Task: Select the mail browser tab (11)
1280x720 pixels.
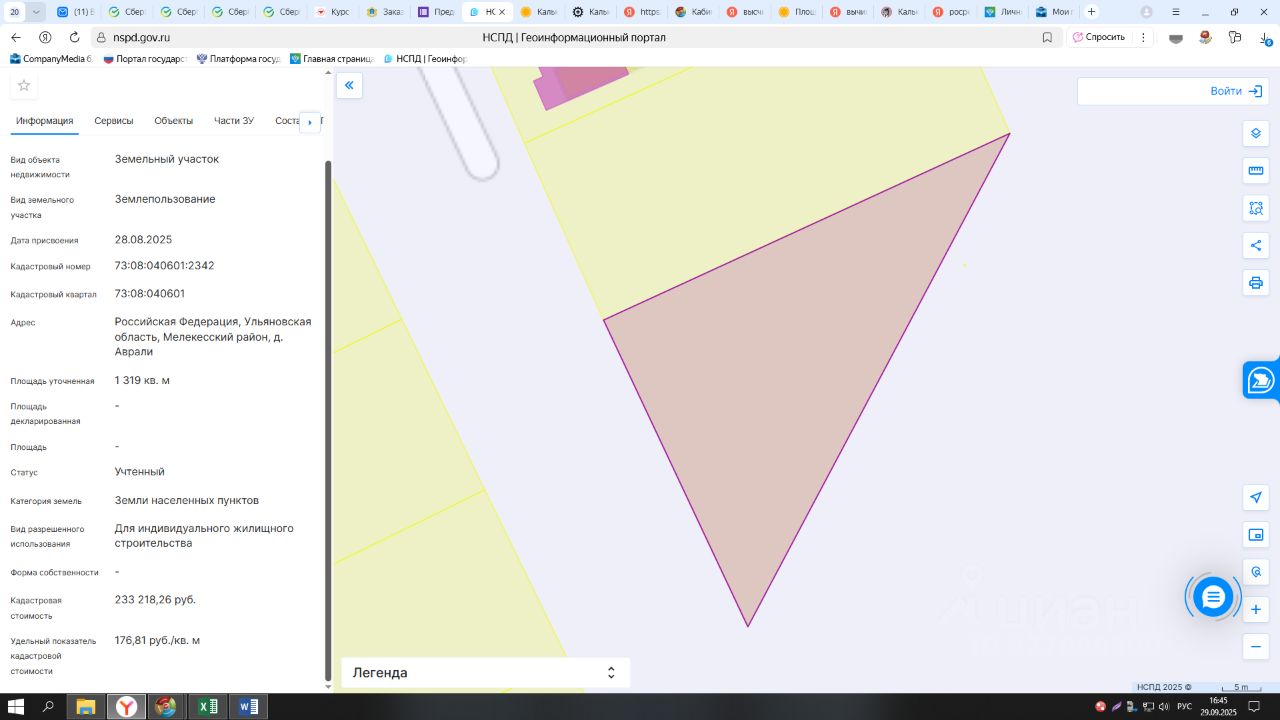Action: (76, 12)
